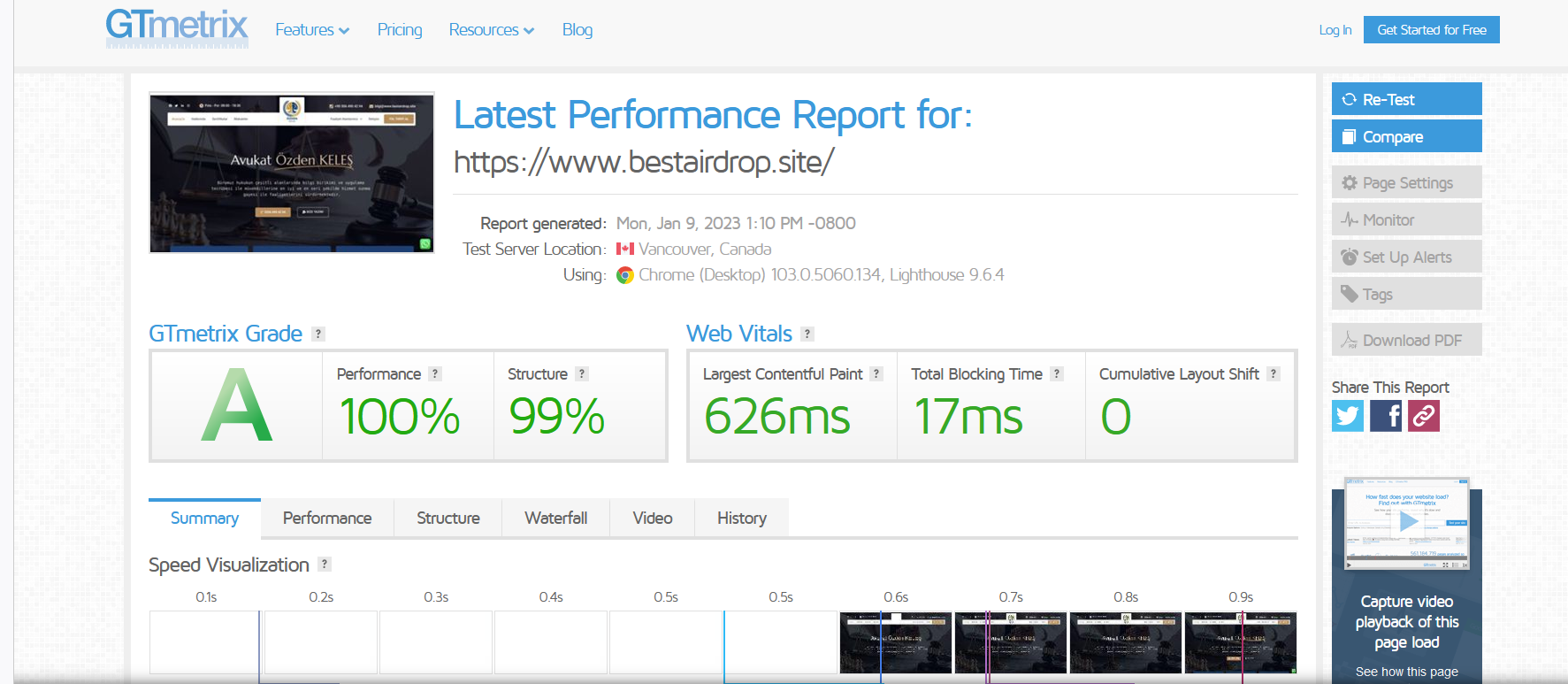Viewport: 1568px width, 684px height.
Task: Click the Web Vitals heading
Action: pyautogui.click(x=739, y=334)
